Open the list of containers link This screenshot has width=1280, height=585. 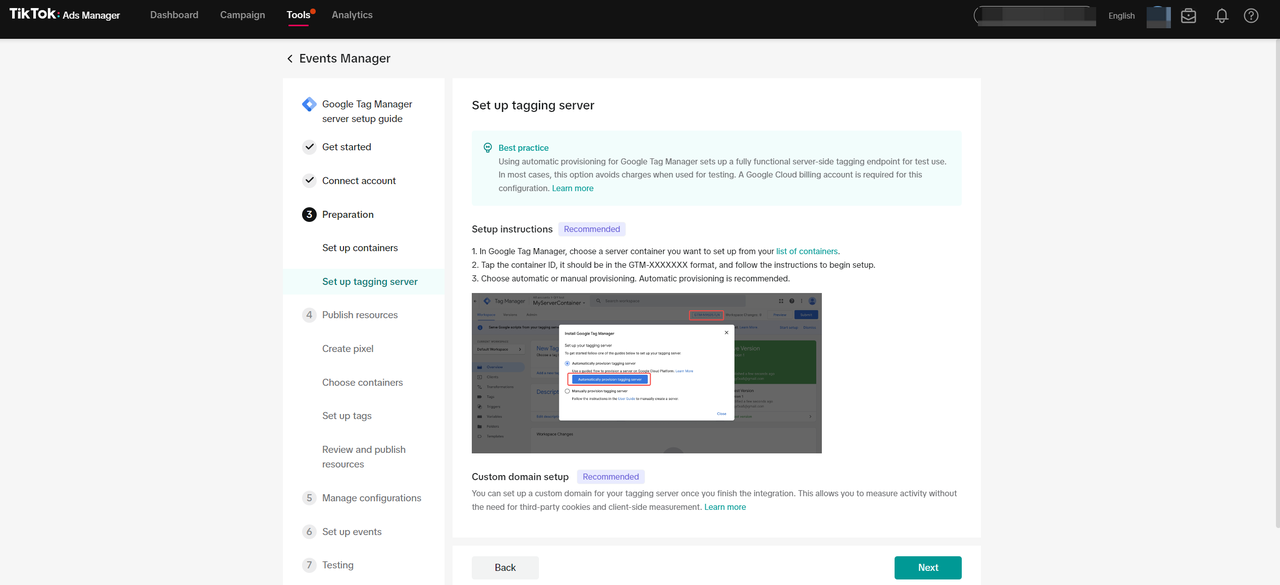point(807,251)
